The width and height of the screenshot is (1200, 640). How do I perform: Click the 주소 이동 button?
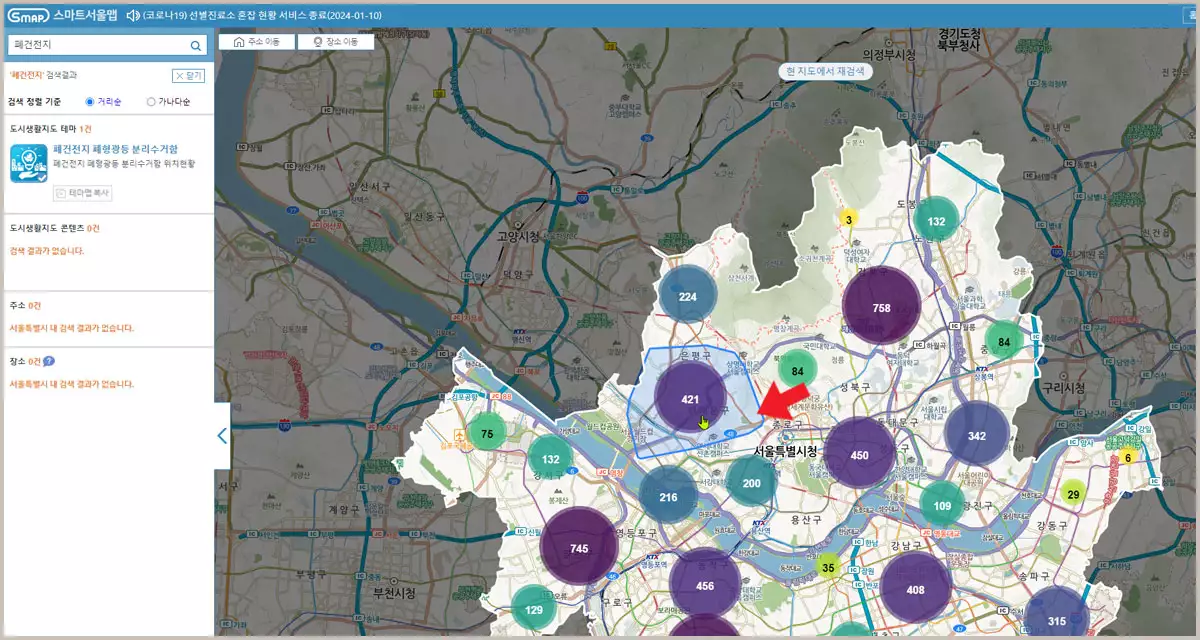coord(257,42)
